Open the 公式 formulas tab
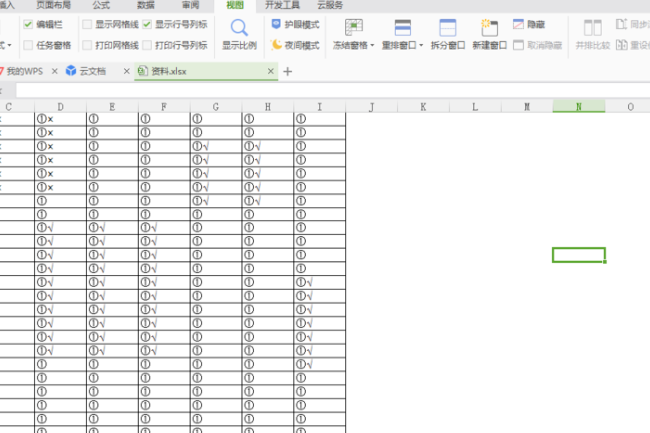This screenshot has height=433, width=650. (x=101, y=5)
